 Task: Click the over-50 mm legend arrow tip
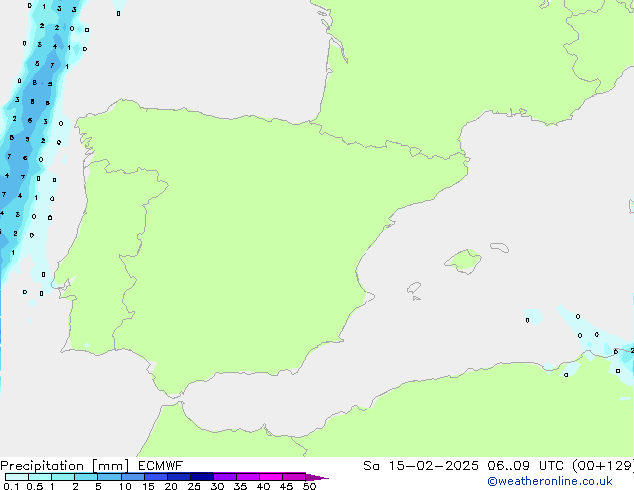[x=317, y=477]
